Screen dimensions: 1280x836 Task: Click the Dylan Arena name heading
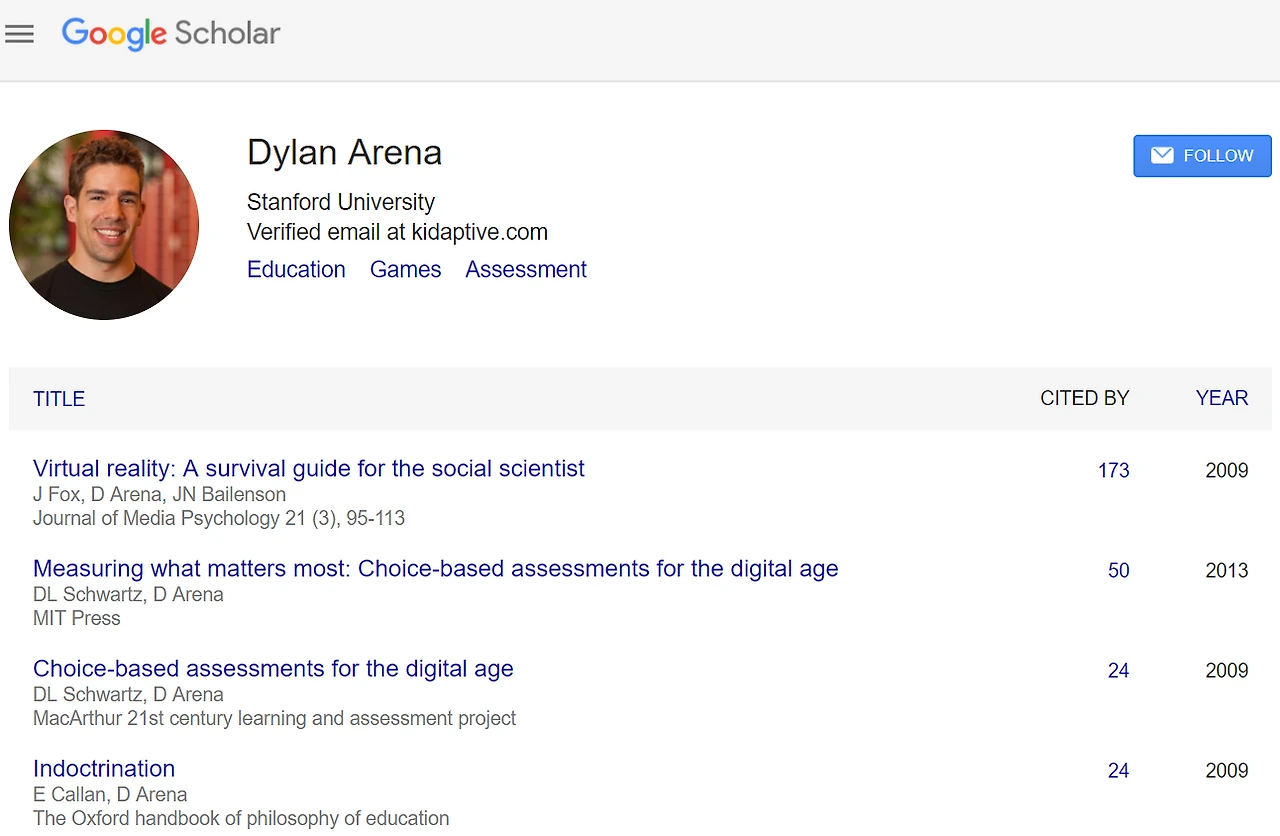(344, 153)
